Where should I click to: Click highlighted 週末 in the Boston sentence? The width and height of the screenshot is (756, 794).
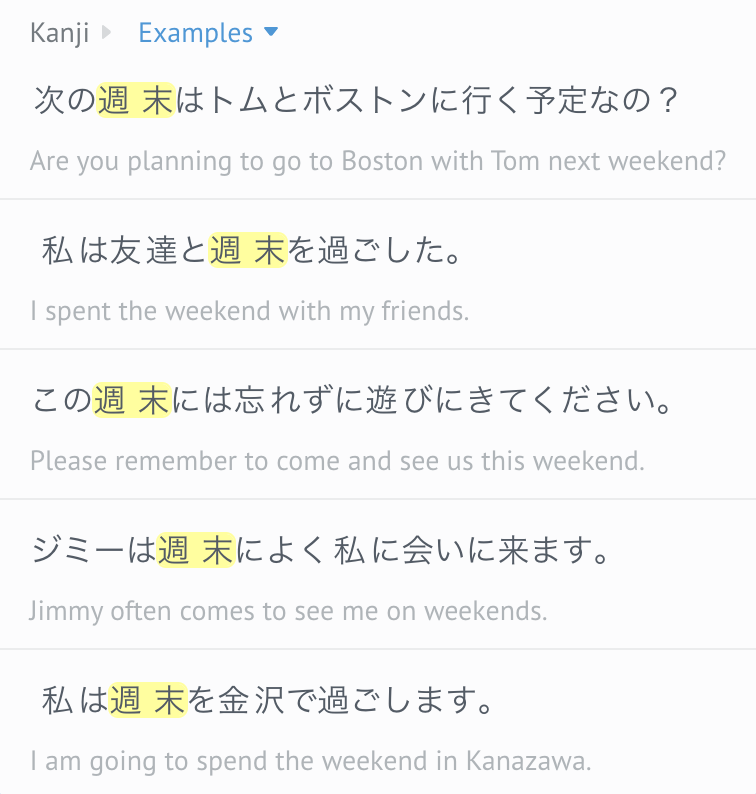tap(136, 101)
